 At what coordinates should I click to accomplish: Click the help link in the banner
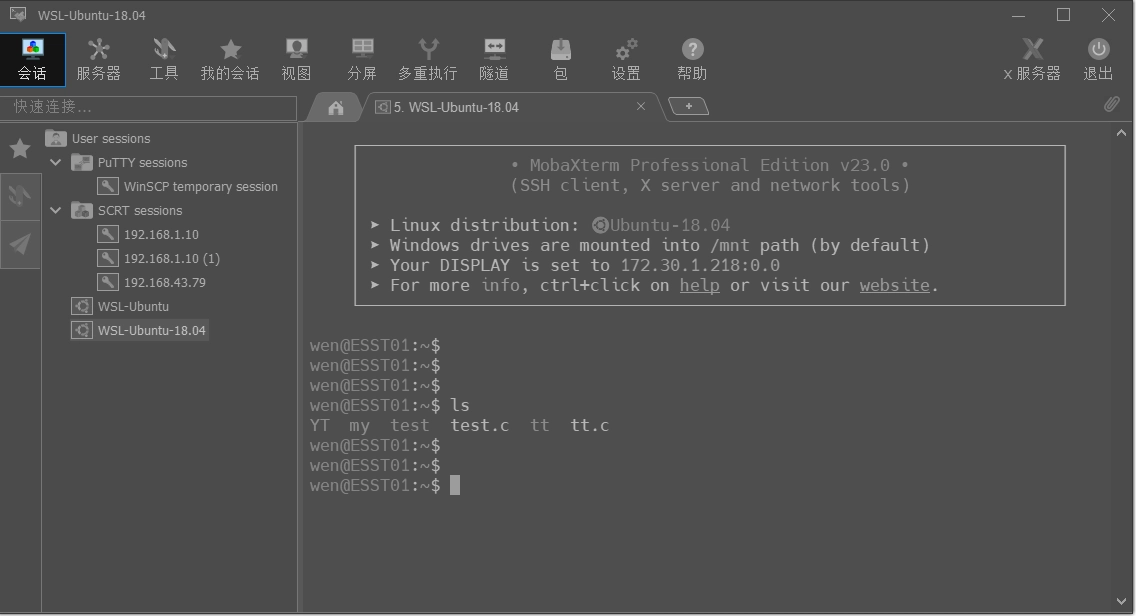(699, 285)
